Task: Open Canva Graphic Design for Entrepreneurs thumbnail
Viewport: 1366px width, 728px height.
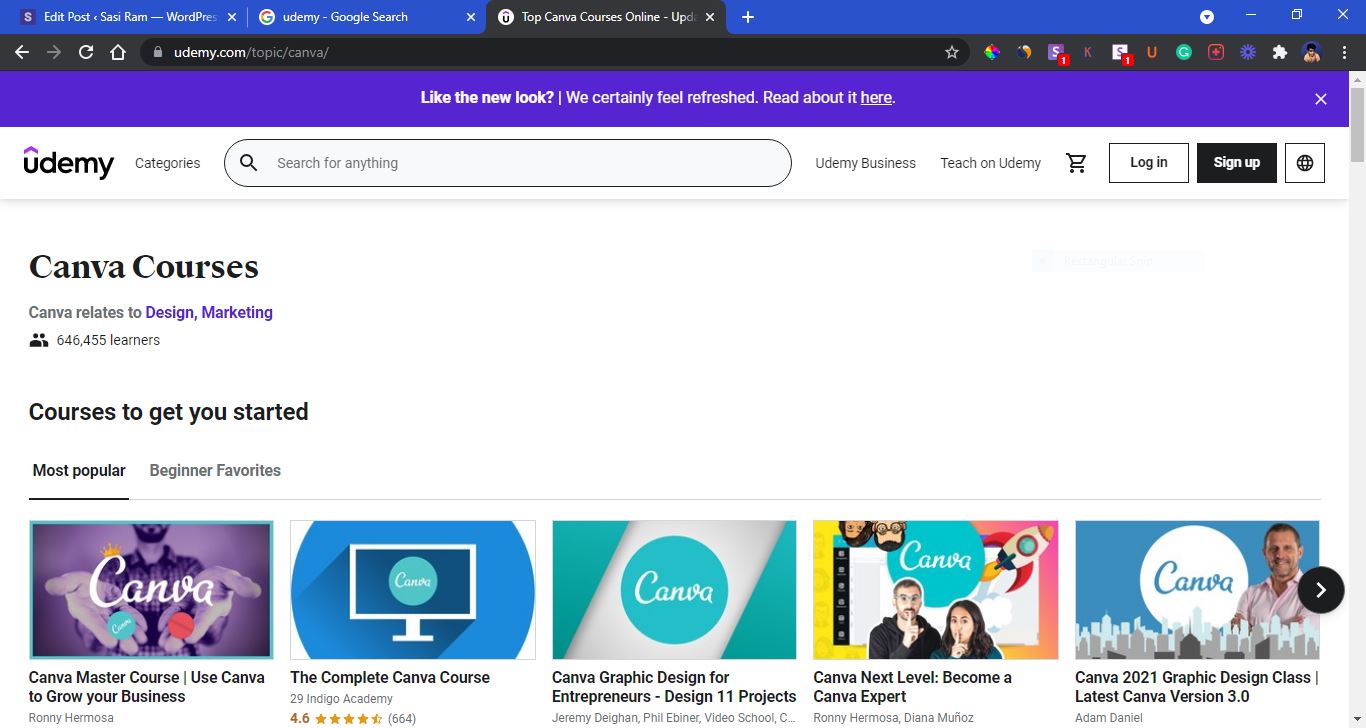Action: pyautogui.click(x=675, y=590)
